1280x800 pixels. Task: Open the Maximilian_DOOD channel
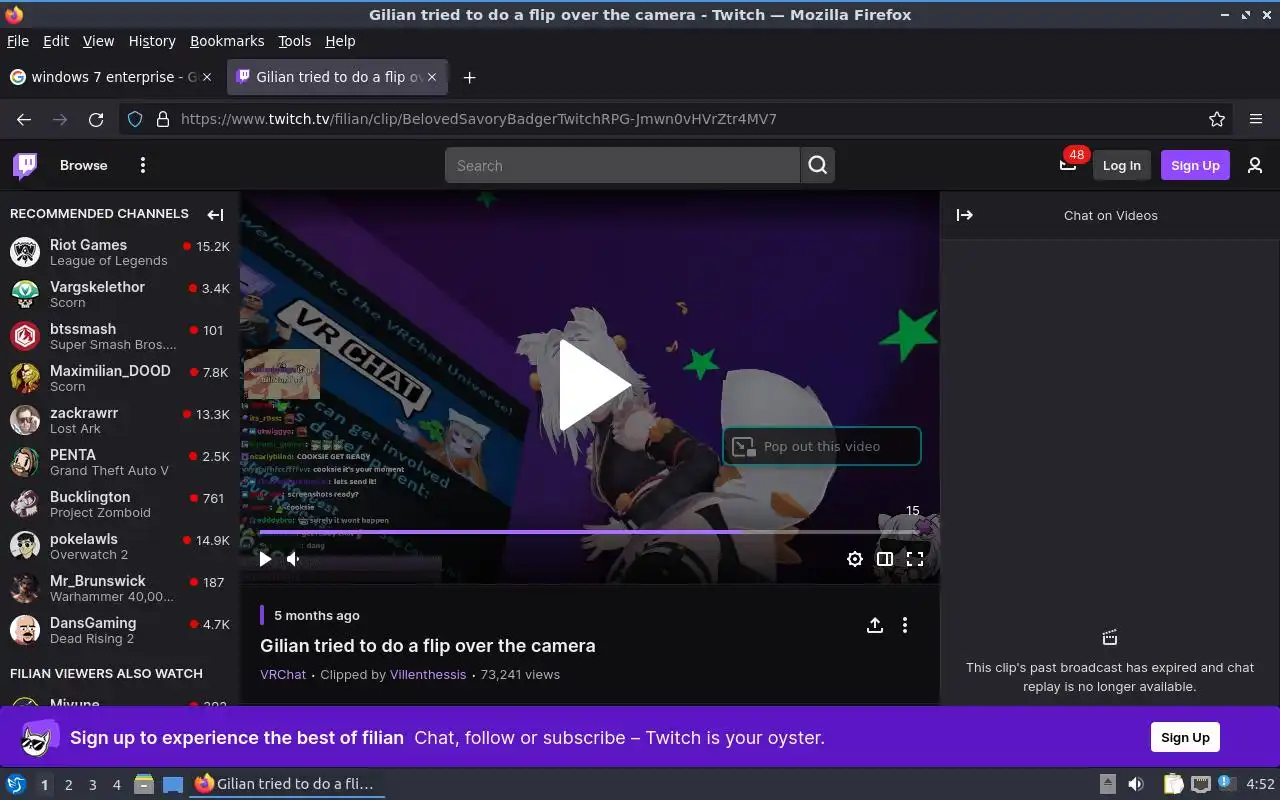tap(120, 378)
